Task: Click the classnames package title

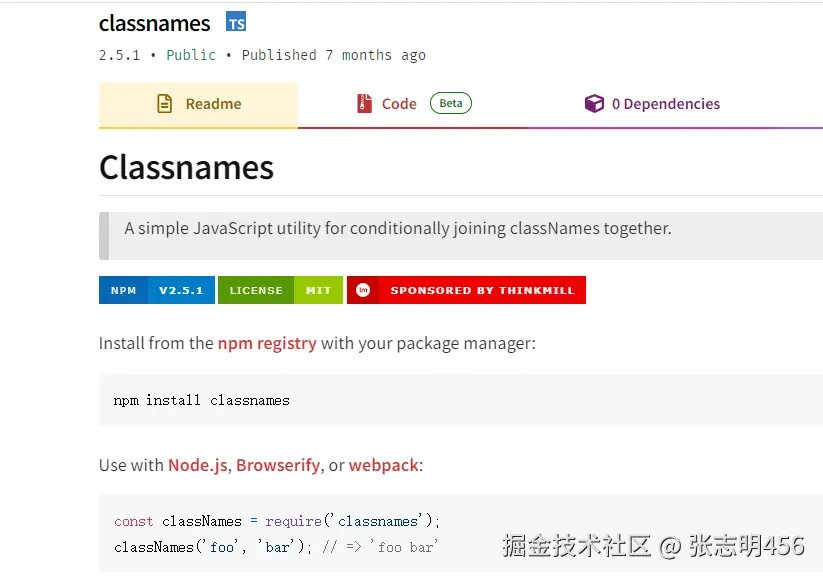Action: click(x=155, y=24)
